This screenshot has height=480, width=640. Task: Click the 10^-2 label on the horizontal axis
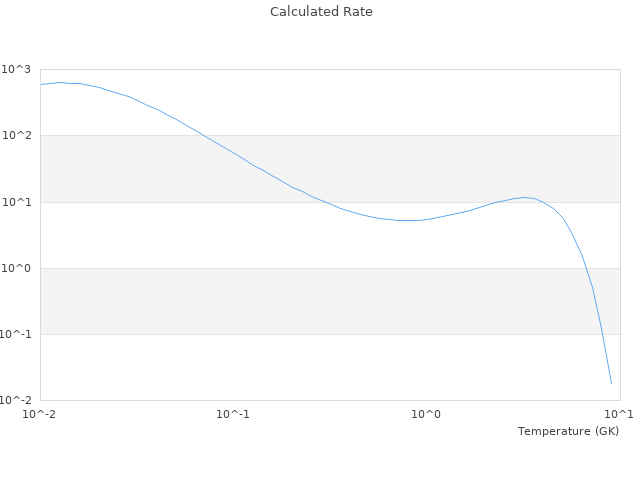(x=40, y=414)
